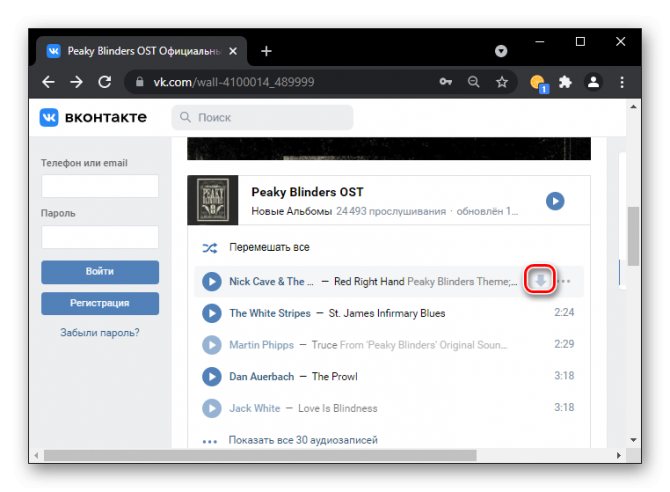Open Dan Auerbach artist link

click(x=262, y=377)
